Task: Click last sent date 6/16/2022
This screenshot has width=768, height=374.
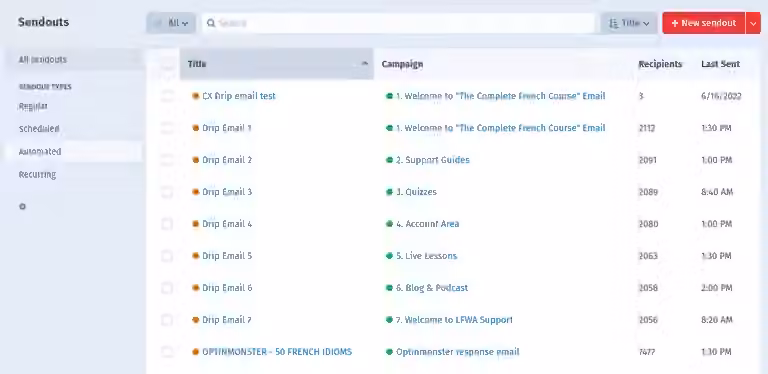Action: tap(721, 96)
